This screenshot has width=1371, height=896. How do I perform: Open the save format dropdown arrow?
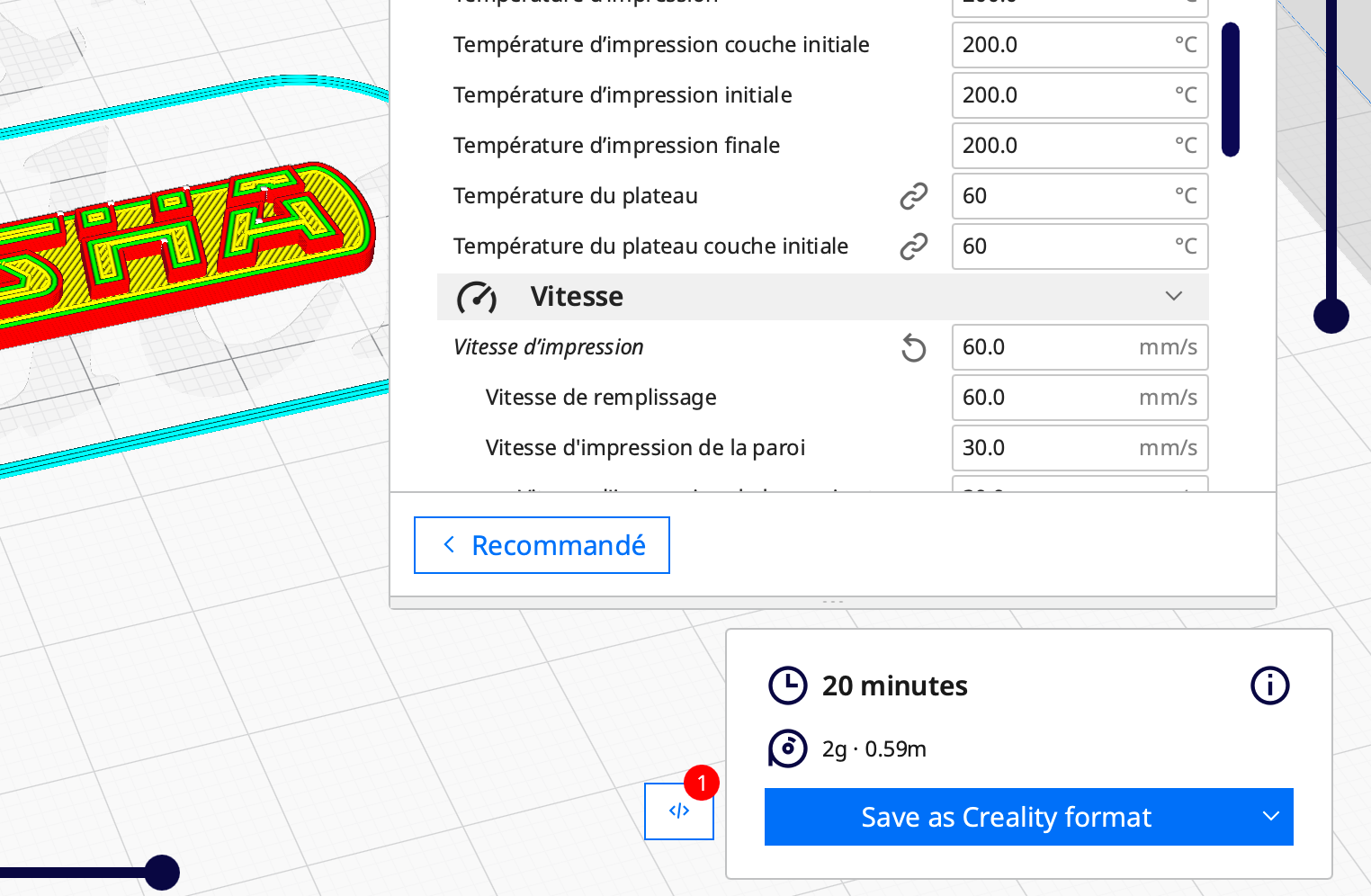[x=1270, y=817]
